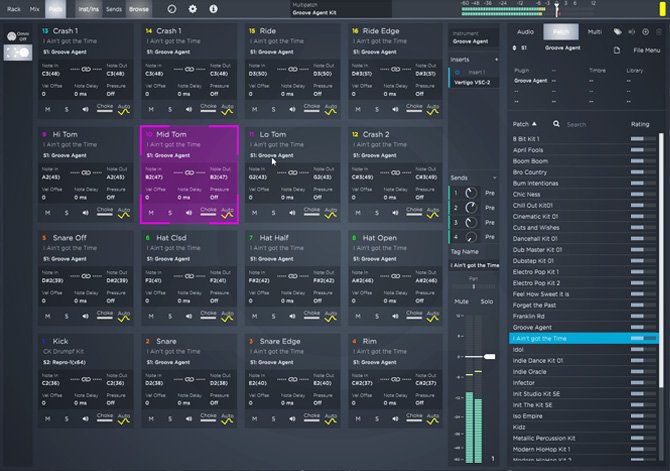This screenshot has height=471, width=670.
Task: Select the Groove Agent patch in list
Action: 534,327
